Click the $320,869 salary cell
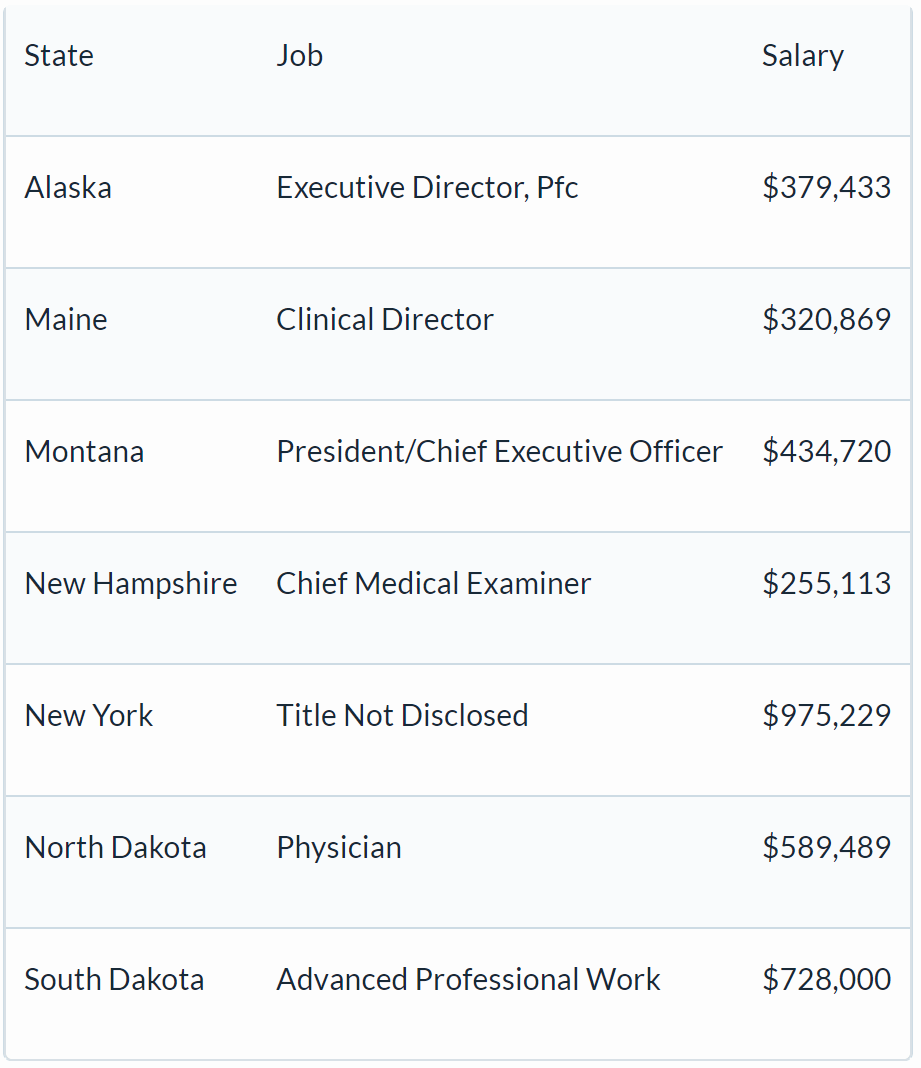This screenshot has width=921, height=1068. (x=826, y=320)
